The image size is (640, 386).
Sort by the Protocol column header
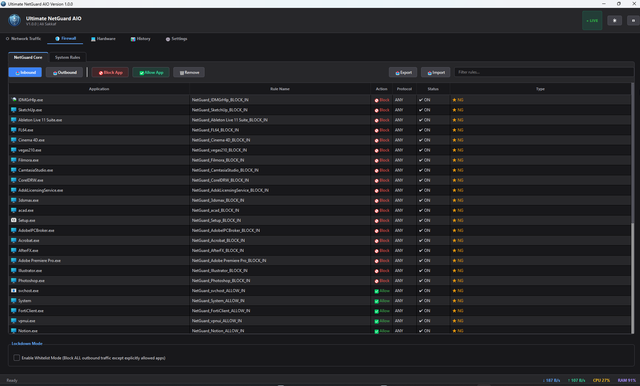[404, 89]
